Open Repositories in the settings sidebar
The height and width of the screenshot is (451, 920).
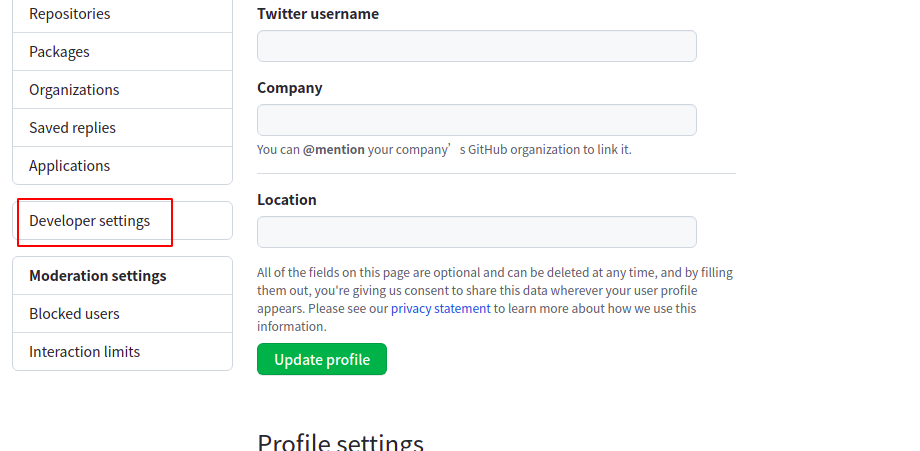point(70,14)
